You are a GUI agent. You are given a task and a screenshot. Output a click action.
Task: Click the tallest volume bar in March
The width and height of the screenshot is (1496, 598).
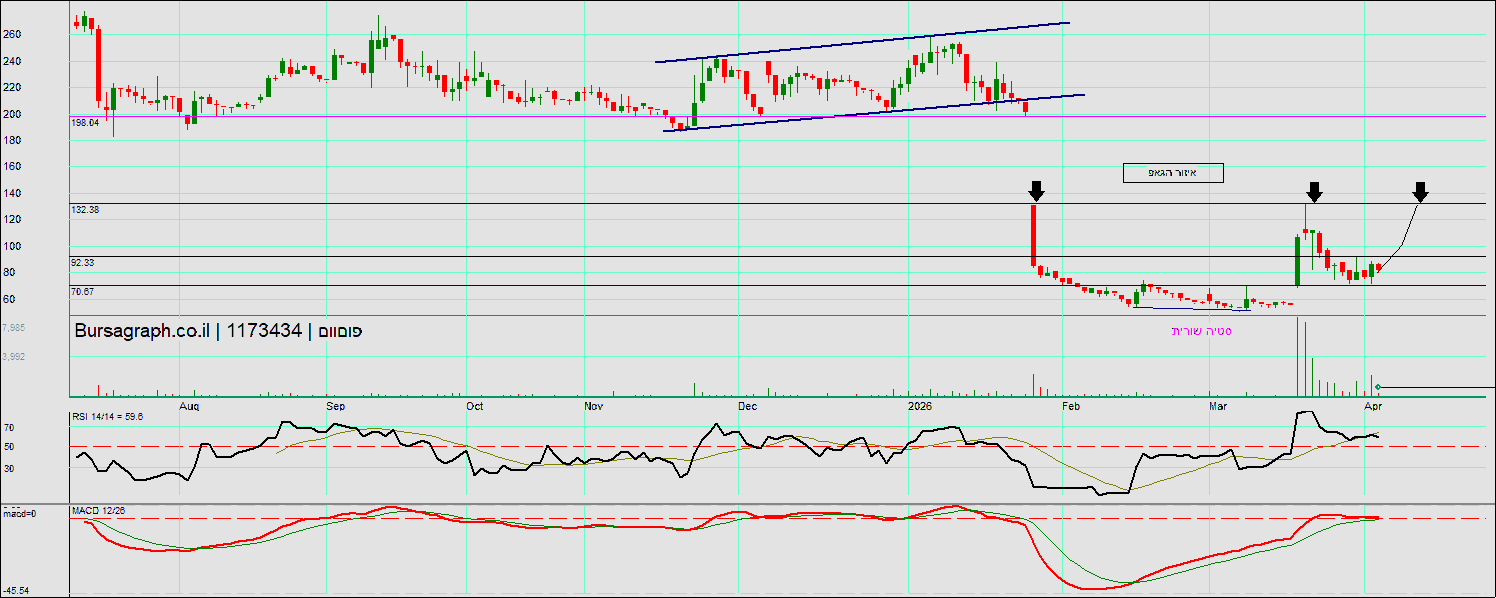tap(1297, 356)
